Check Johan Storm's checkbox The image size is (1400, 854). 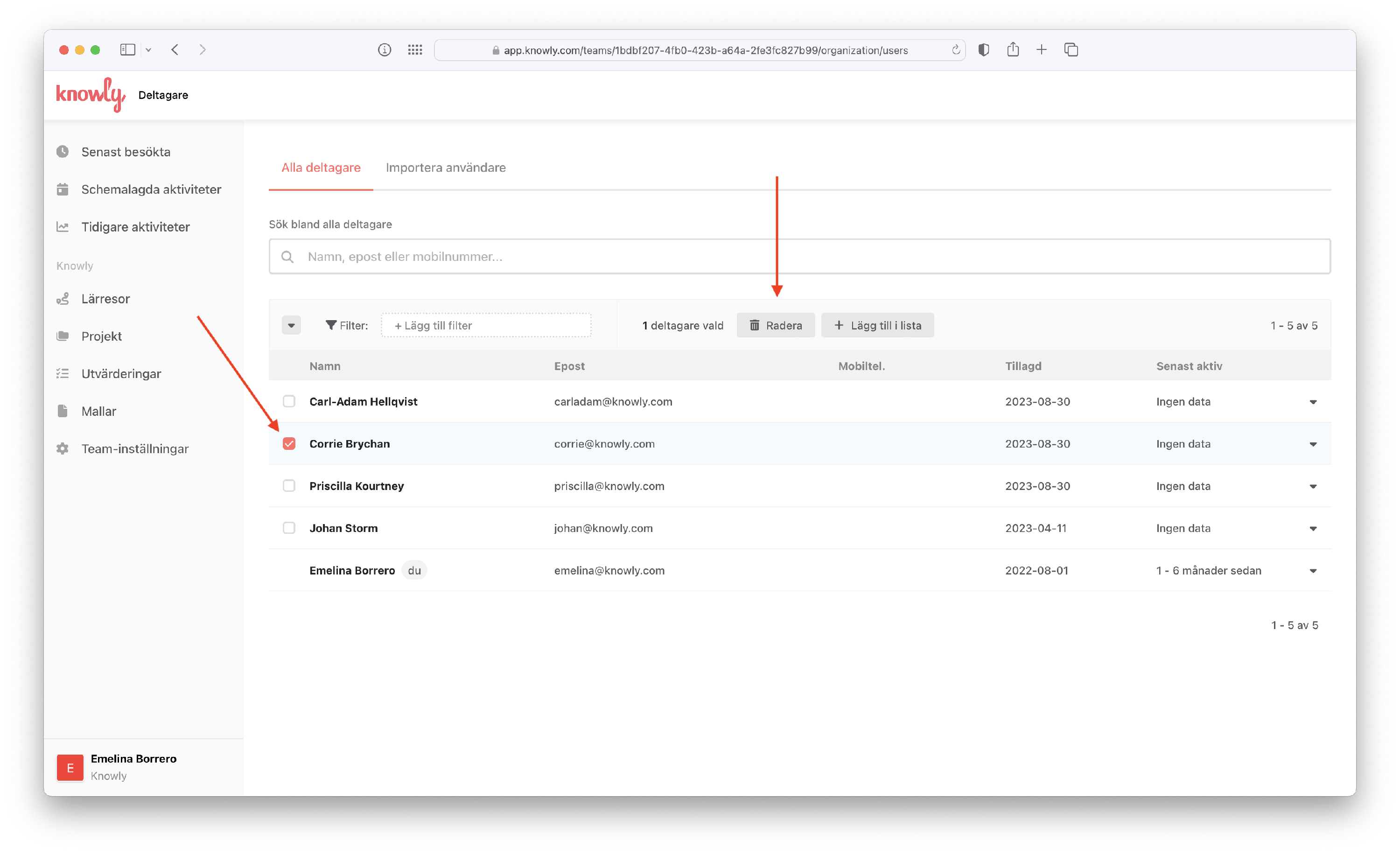point(289,528)
